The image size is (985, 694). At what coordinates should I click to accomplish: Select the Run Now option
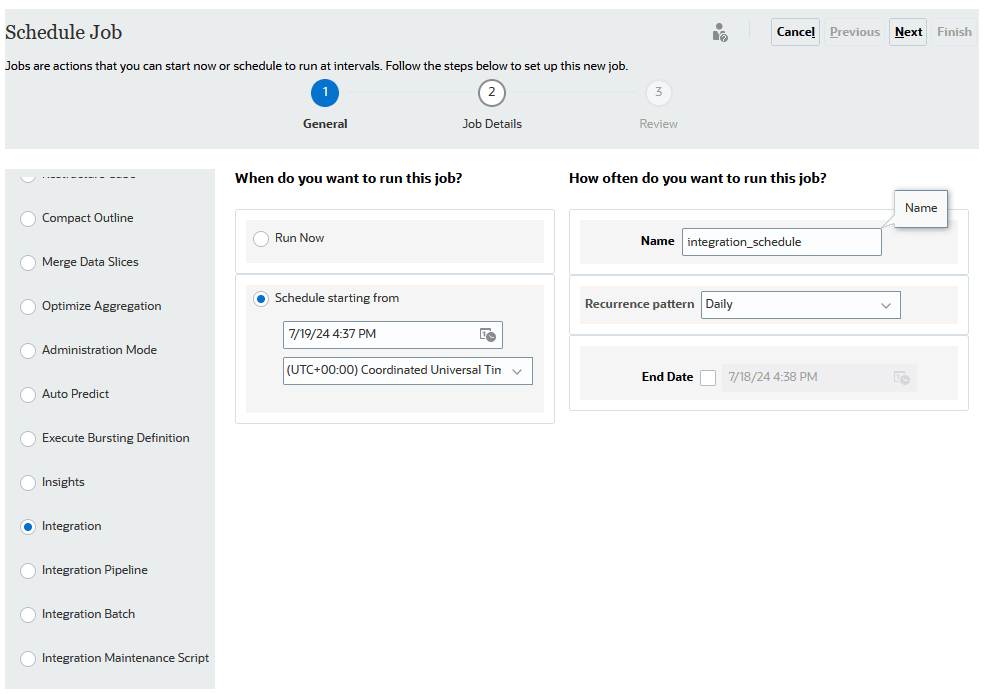click(x=261, y=239)
